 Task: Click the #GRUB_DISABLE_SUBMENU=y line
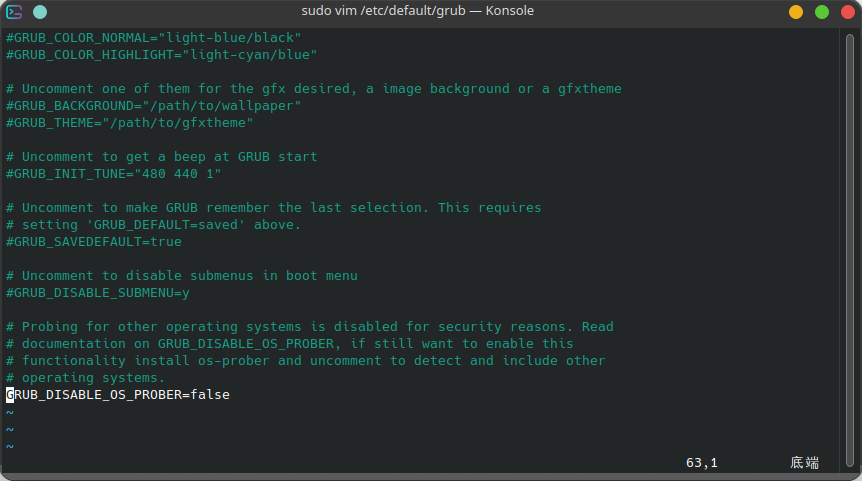(98, 293)
